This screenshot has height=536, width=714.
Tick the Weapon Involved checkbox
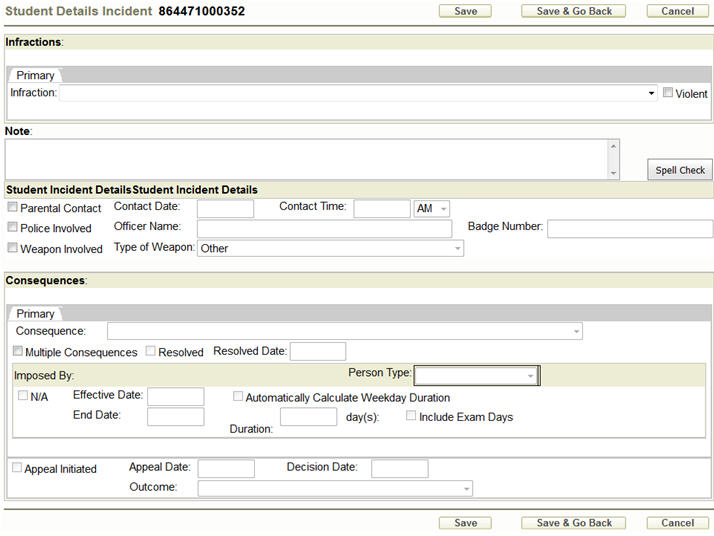coord(12,248)
